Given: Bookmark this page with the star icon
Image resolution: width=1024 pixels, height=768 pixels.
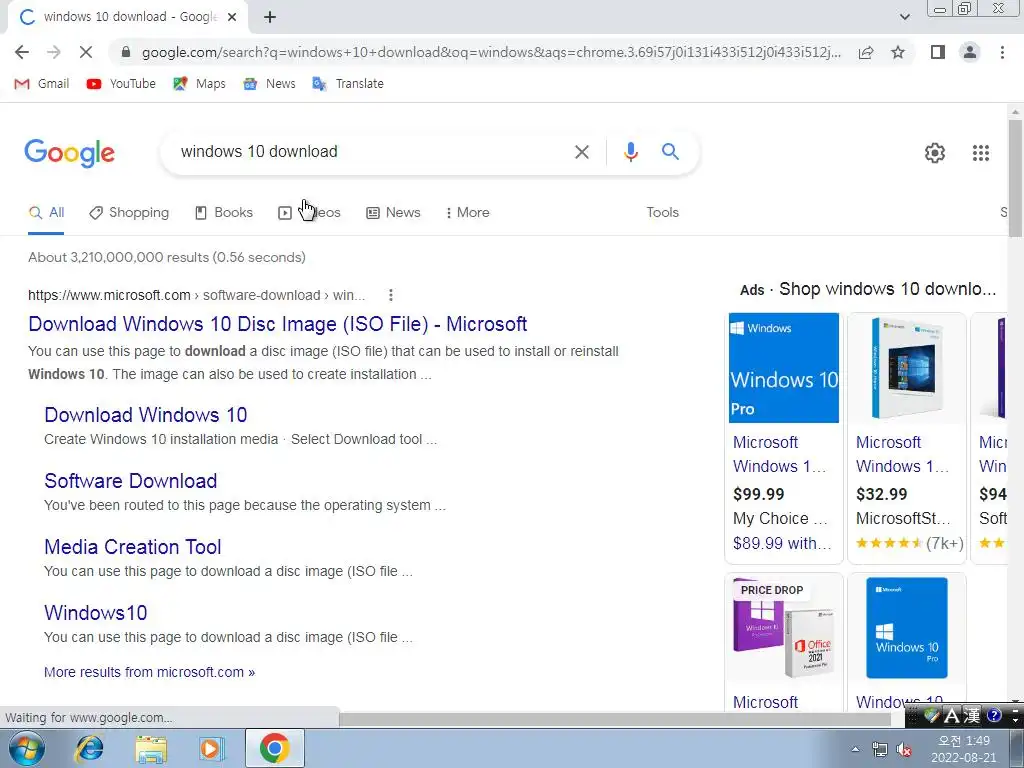Looking at the screenshot, I should 898,52.
